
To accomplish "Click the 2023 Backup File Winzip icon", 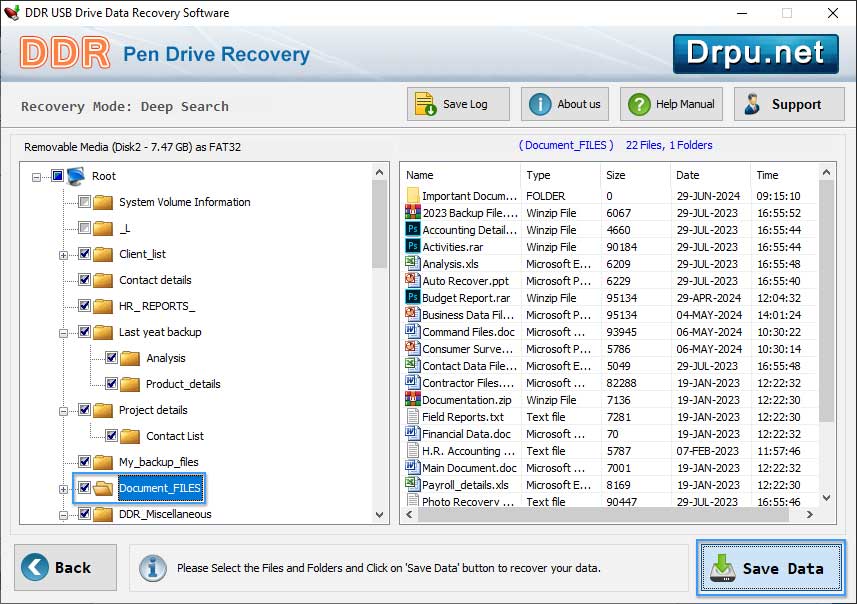I will (x=413, y=212).
